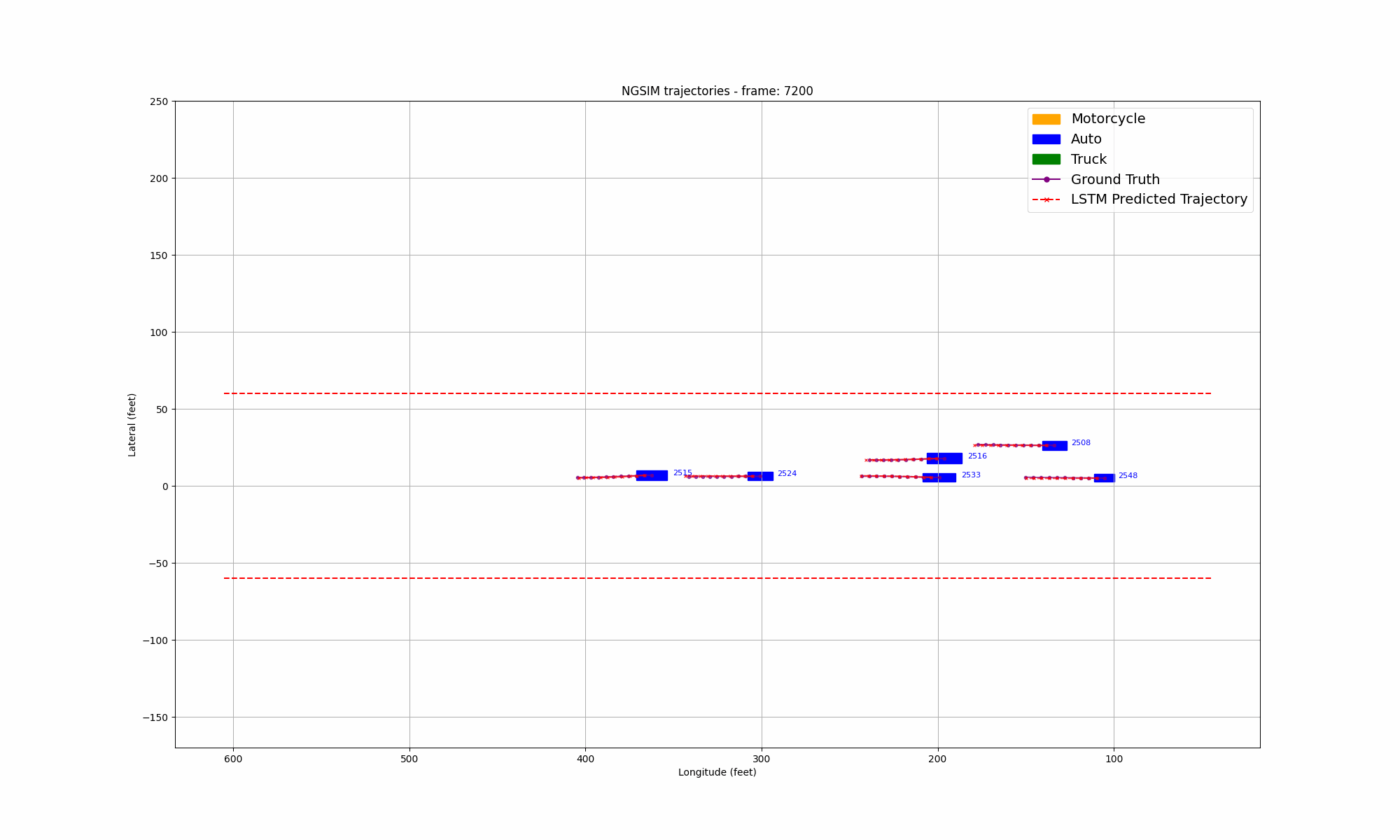Click the vehicle ID label '2548'
This screenshot has width=1400, height=840.
coord(1128,476)
